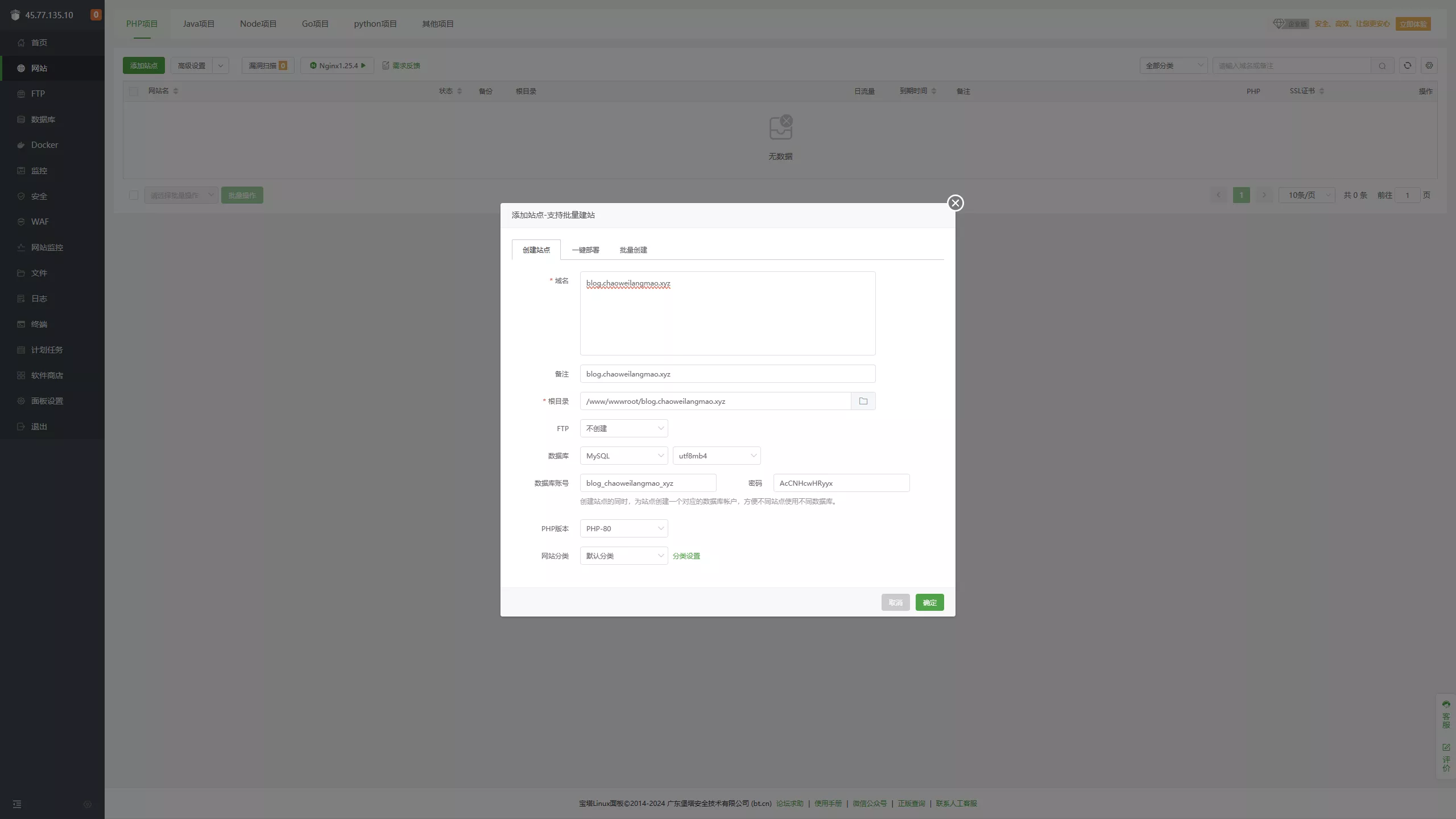The image size is (1456, 819).
Task: Click the 域名 domain input field
Action: 727,313
